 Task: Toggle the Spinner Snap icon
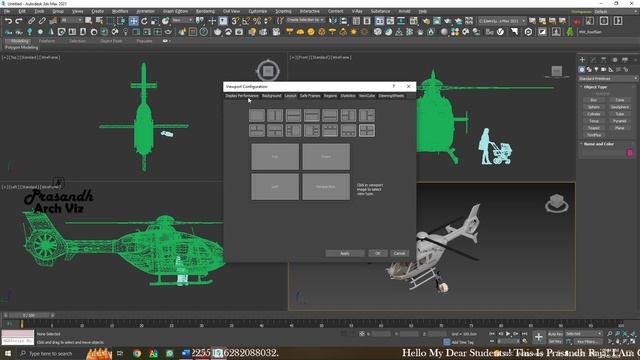tap(267, 21)
